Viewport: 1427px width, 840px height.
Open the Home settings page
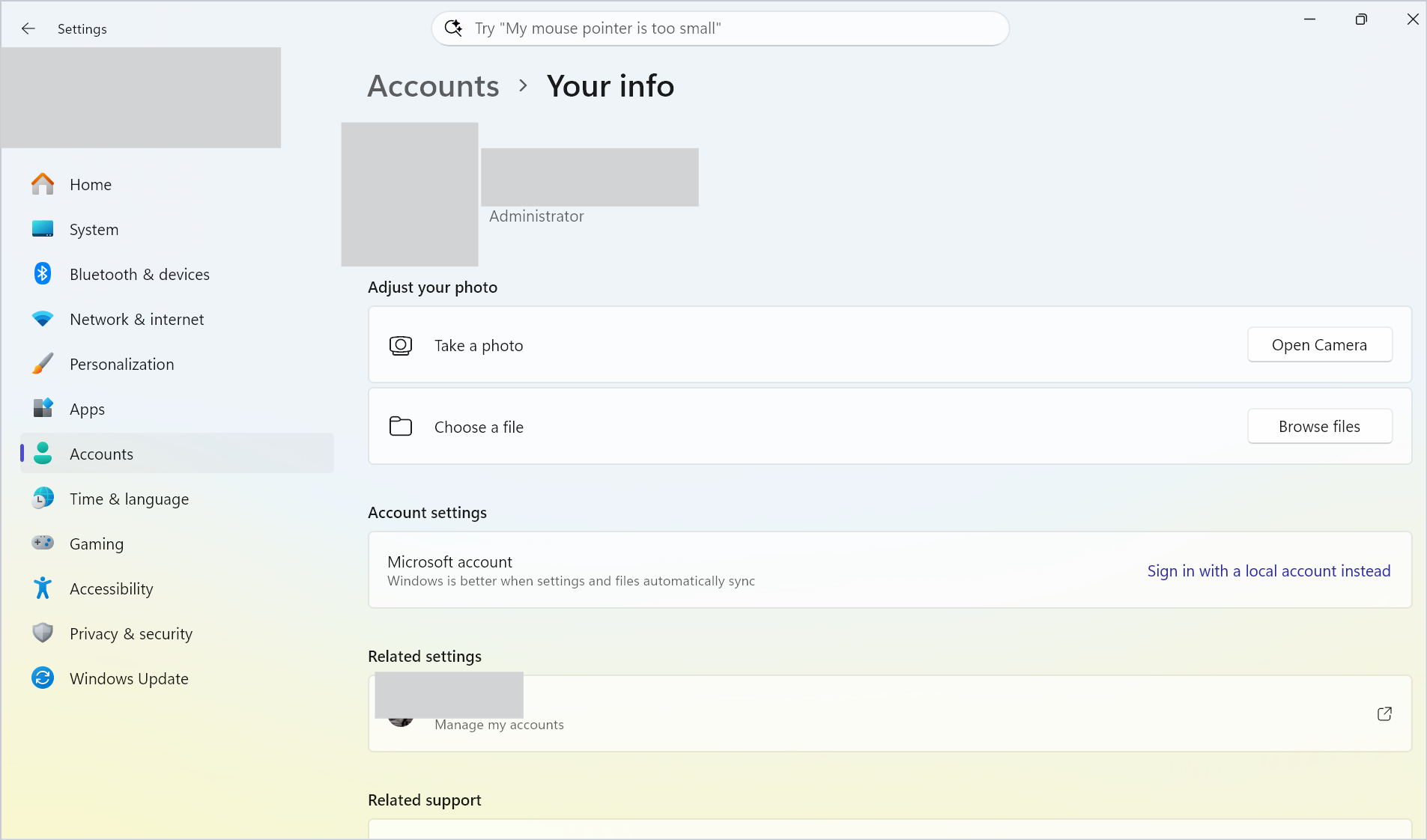tap(177, 184)
